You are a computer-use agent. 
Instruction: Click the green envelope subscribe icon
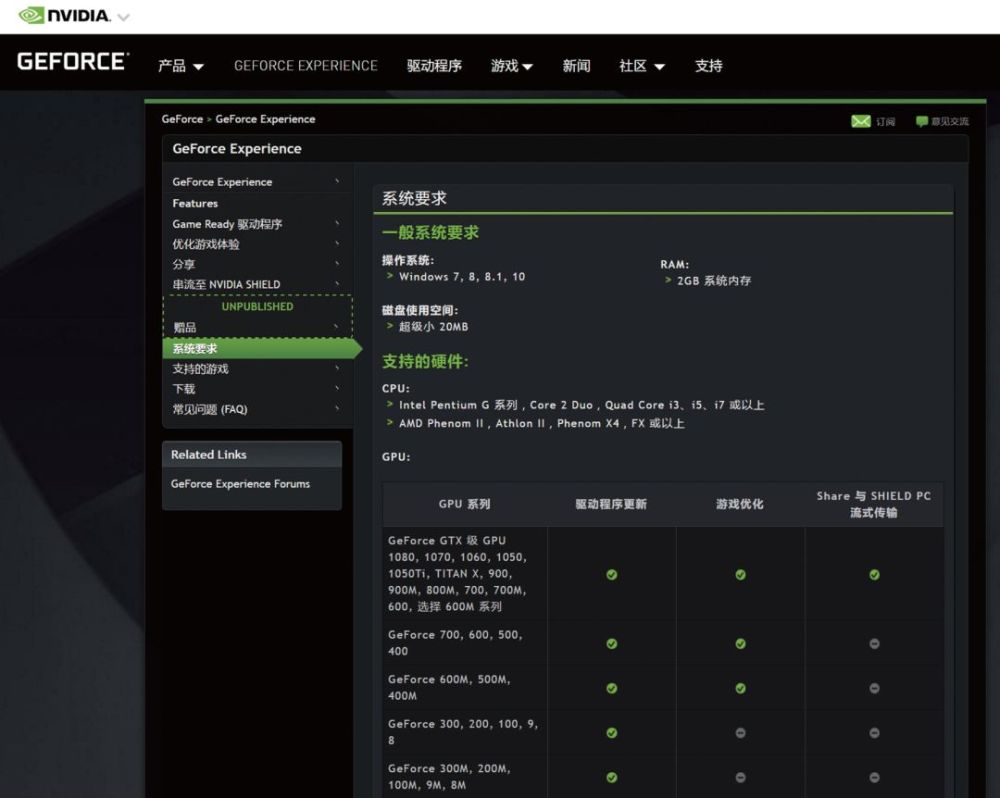tap(861, 121)
